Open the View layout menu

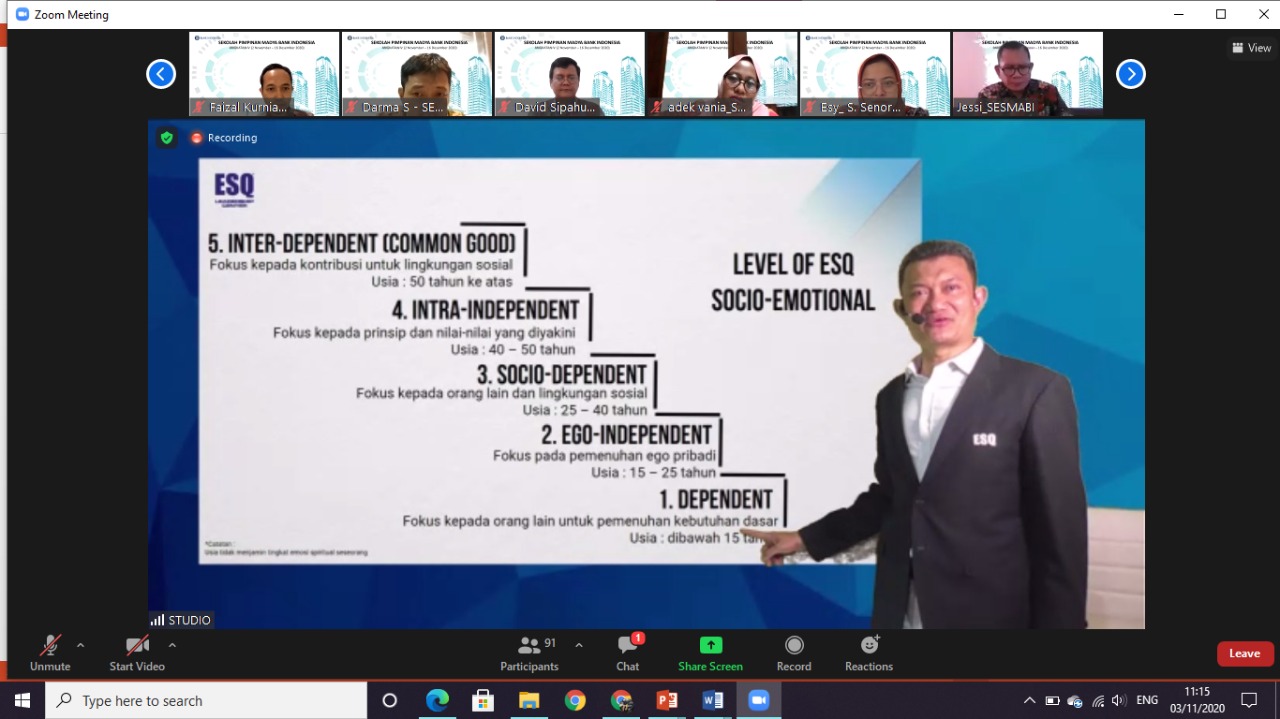1251,47
